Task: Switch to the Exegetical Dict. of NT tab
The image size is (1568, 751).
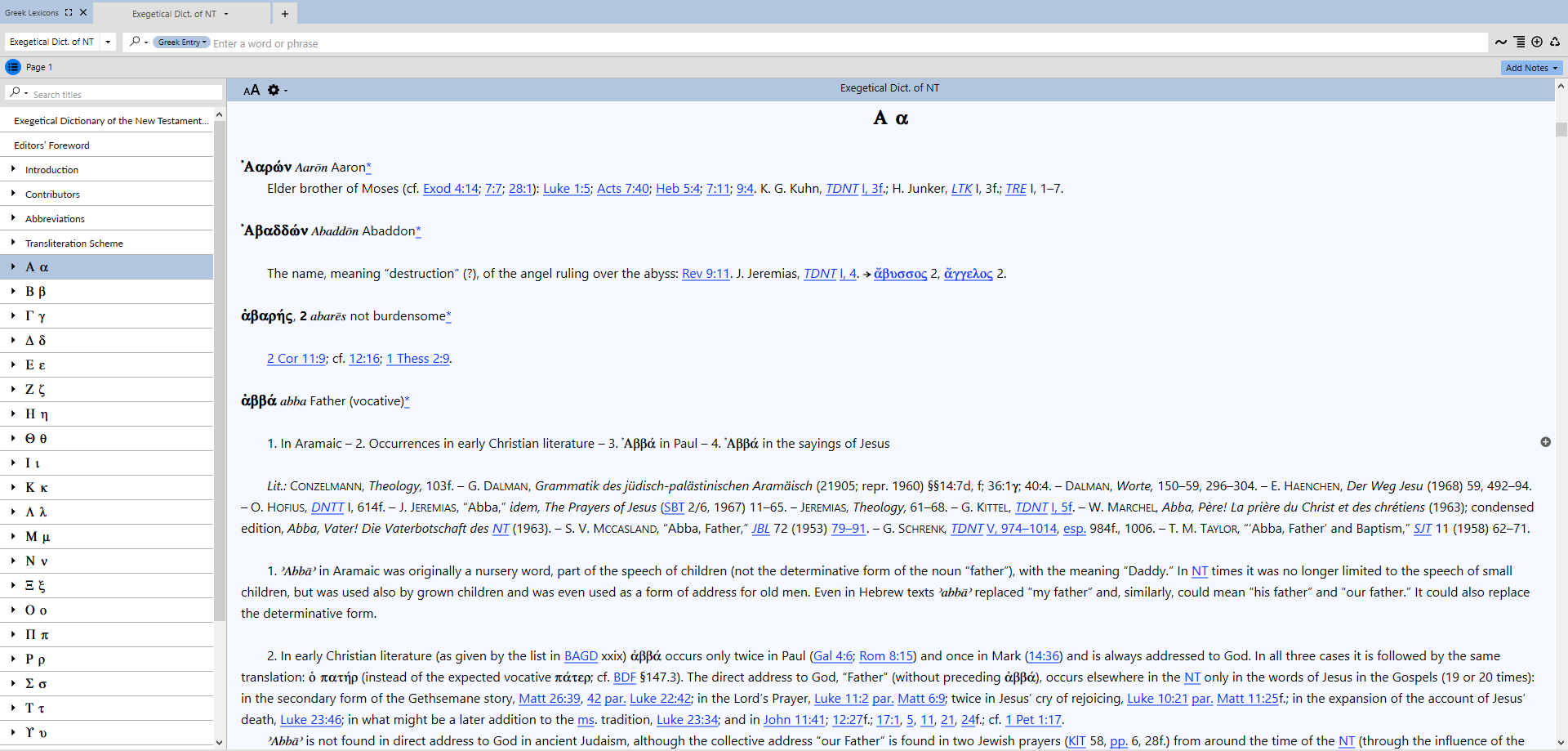Action: pos(175,13)
